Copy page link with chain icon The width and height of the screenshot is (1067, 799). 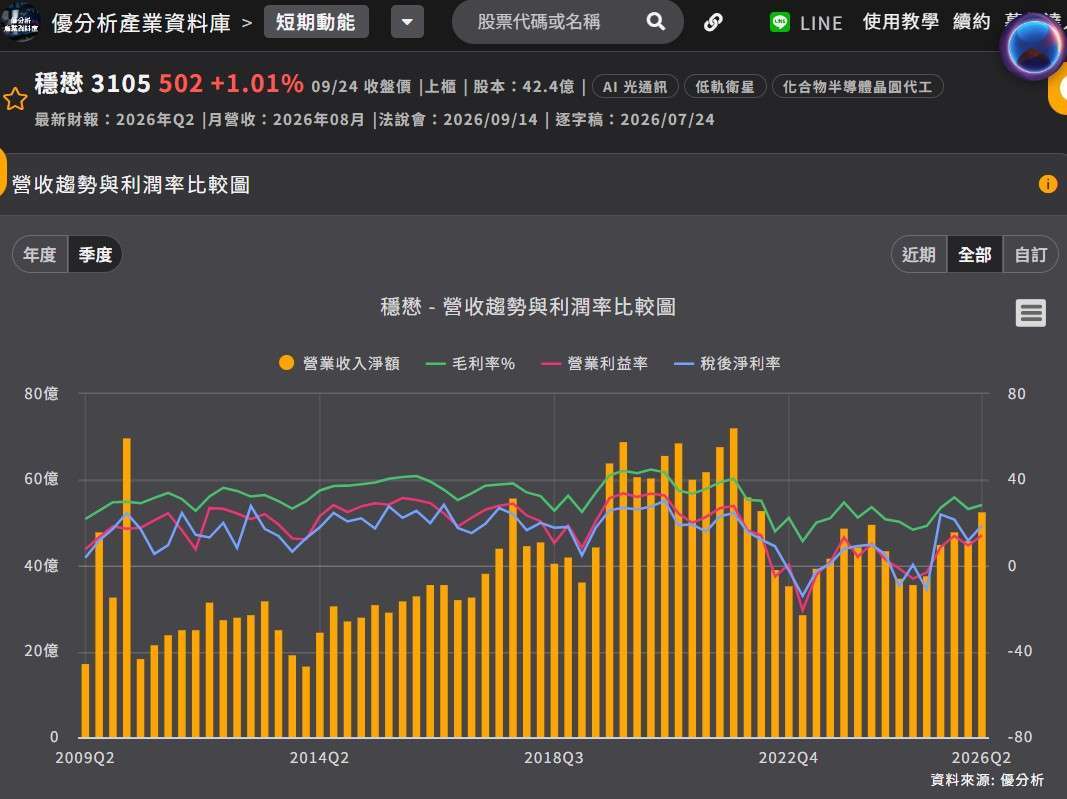click(712, 22)
